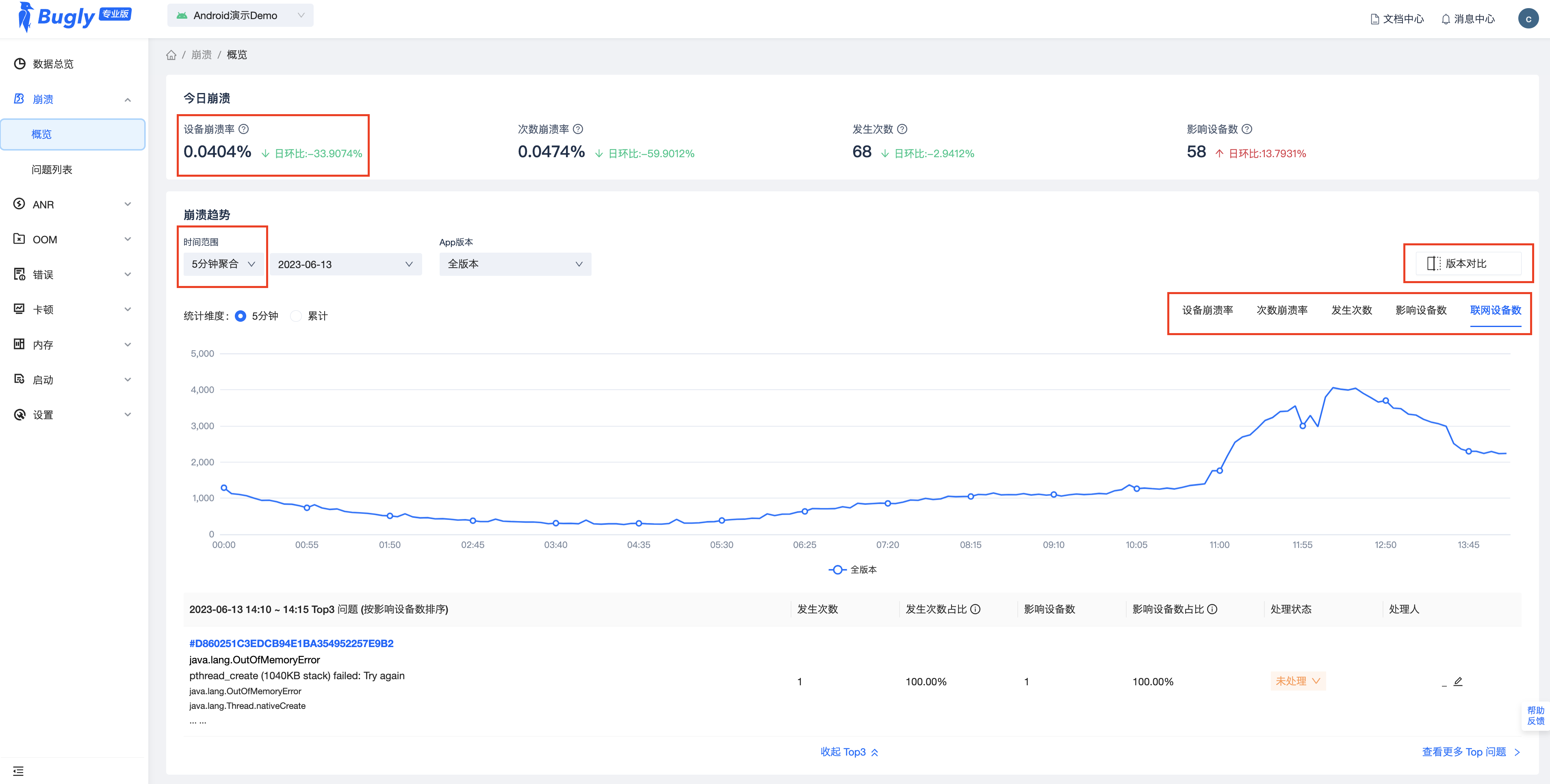This screenshot has width=1550, height=784.
Task: Click the 设置 settings icon
Action: (19, 415)
